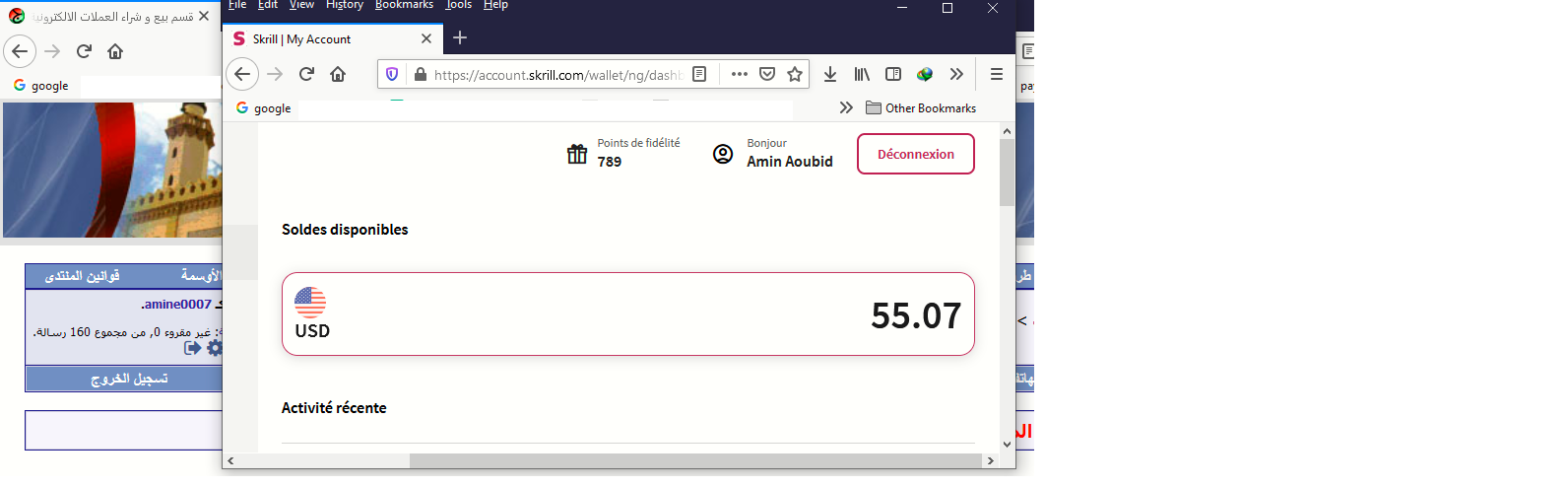Click the Déconnexion button
Viewport: 1568px width, 487px height.
point(916,154)
